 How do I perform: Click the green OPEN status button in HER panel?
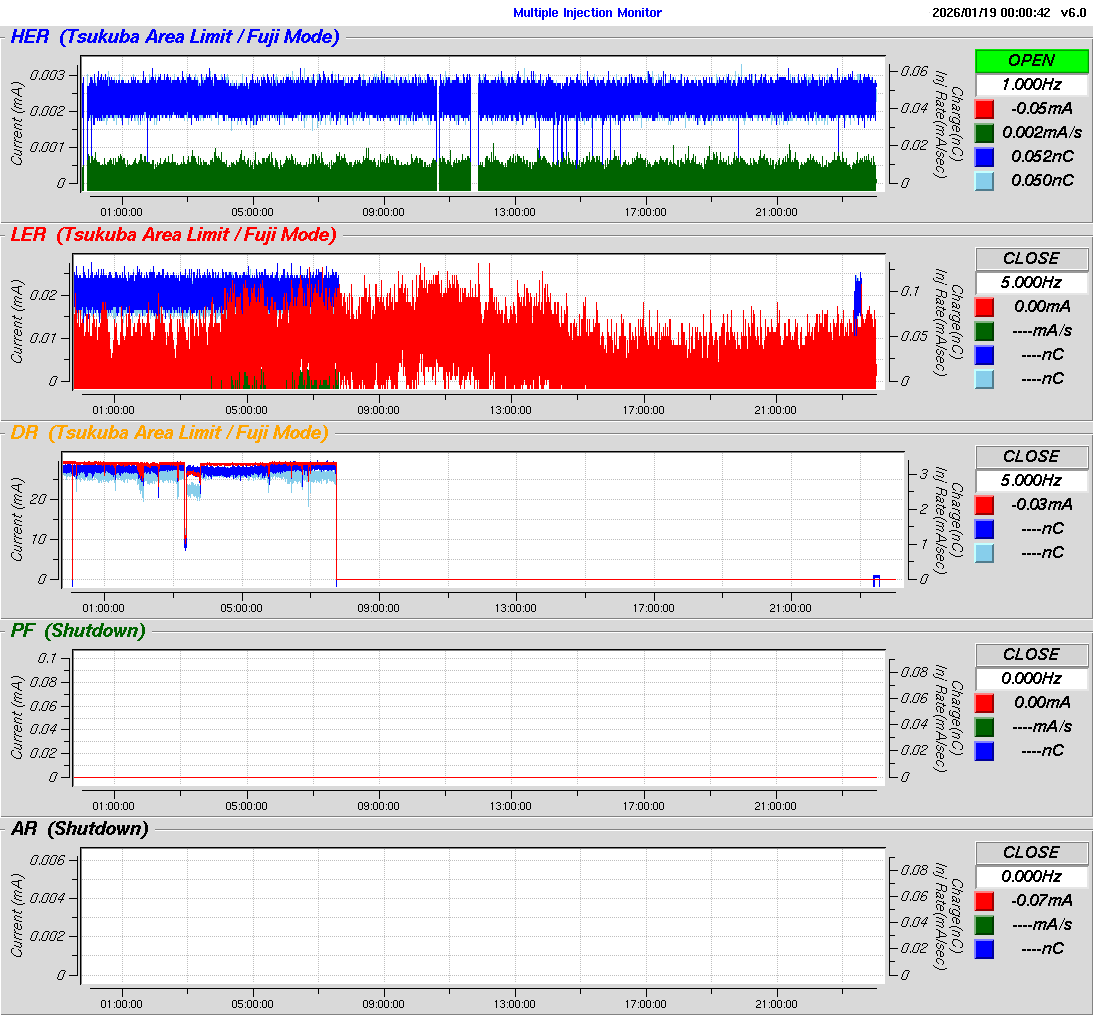1031,60
